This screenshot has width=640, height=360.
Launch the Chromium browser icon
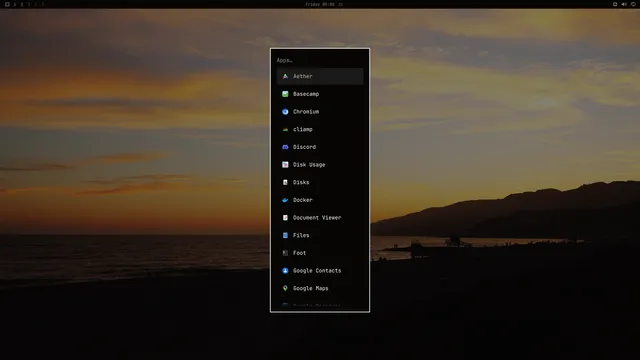pos(285,111)
